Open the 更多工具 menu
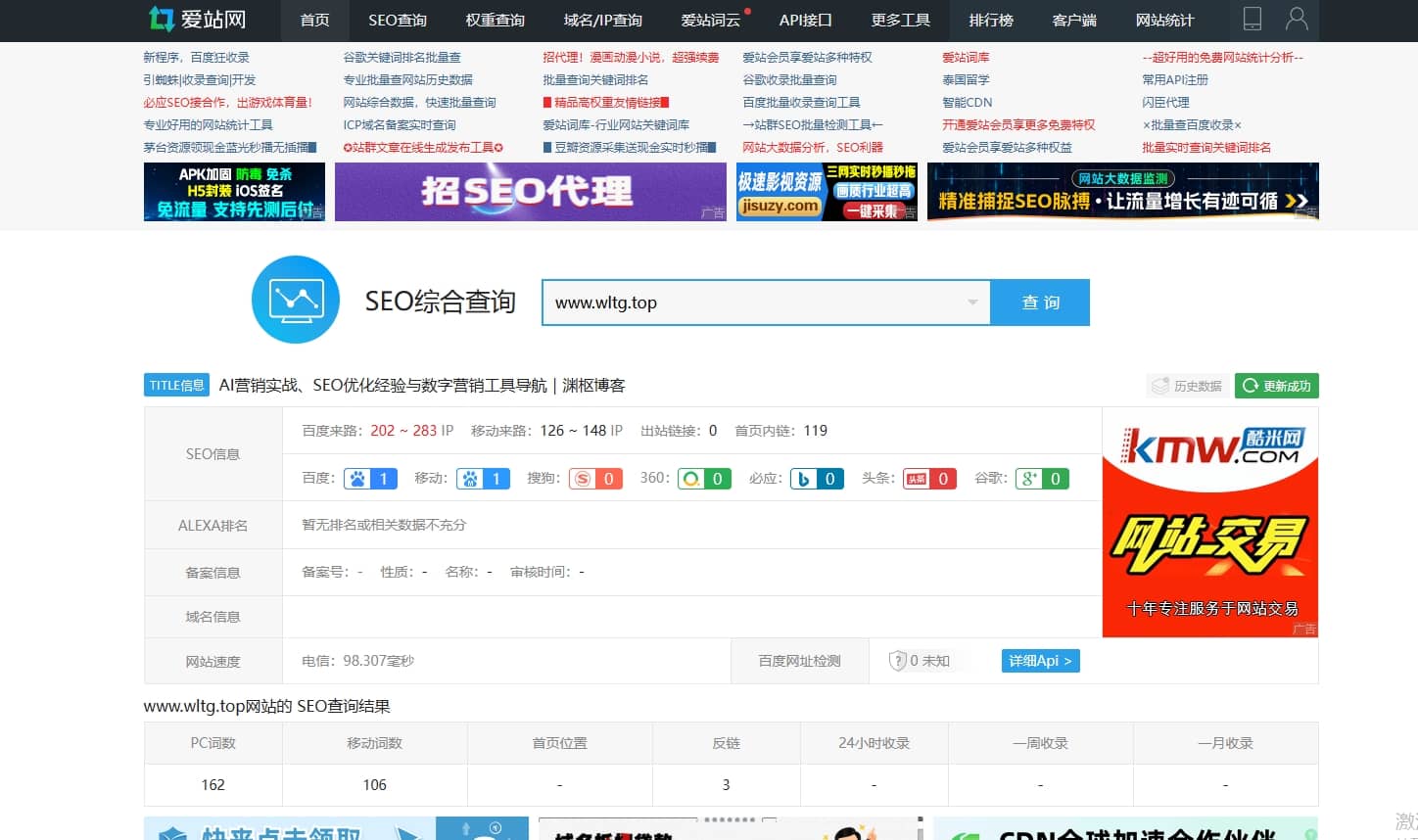 coord(899,20)
